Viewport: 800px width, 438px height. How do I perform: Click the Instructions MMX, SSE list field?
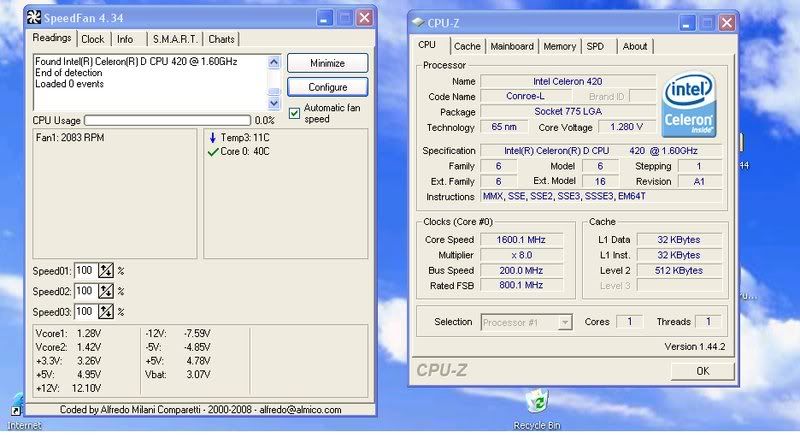coord(601,196)
